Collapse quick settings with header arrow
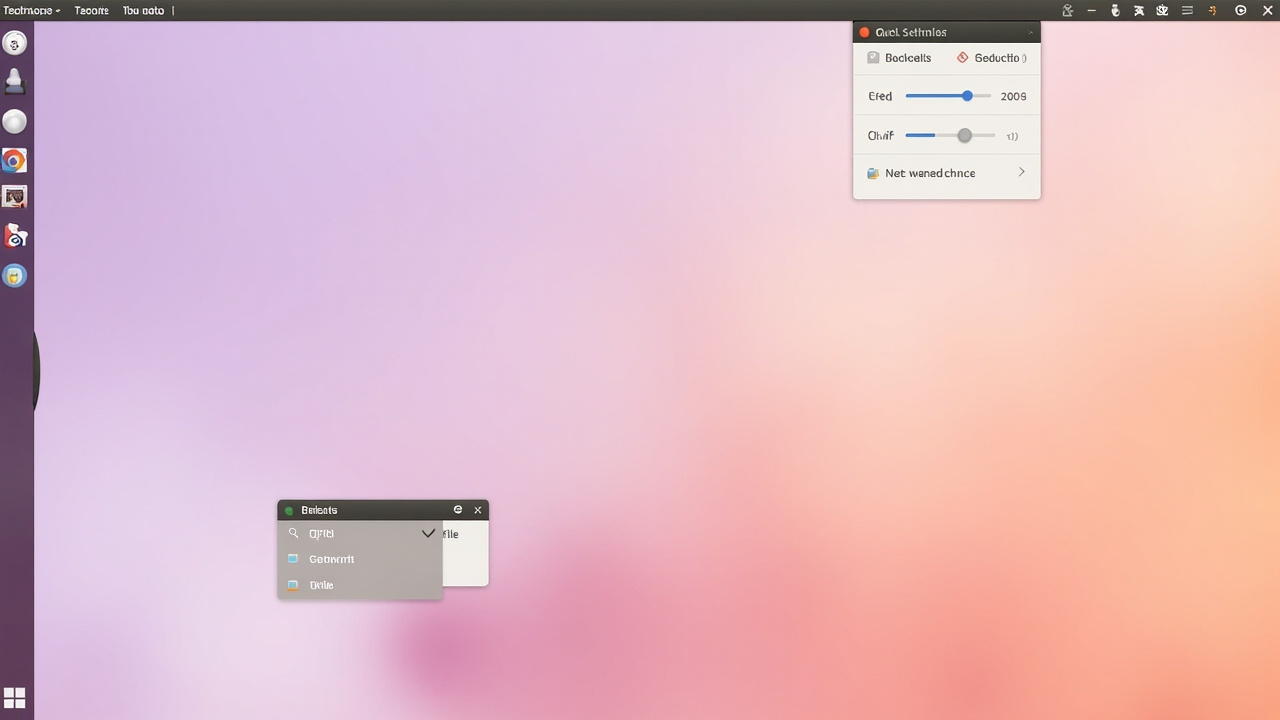The height and width of the screenshot is (720, 1280). (x=1031, y=32)
